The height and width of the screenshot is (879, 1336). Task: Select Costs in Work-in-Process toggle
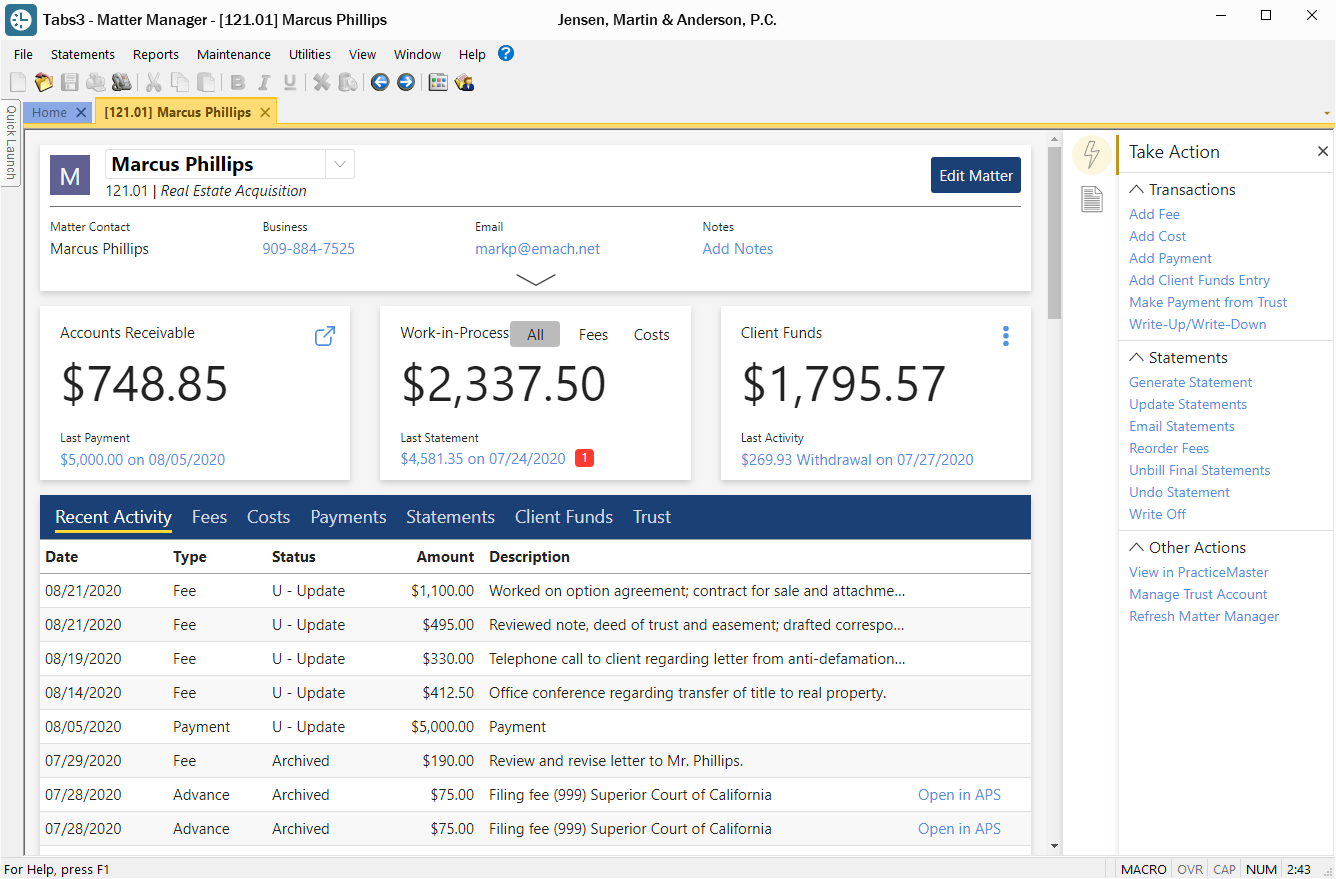click(x=652, y=335)
